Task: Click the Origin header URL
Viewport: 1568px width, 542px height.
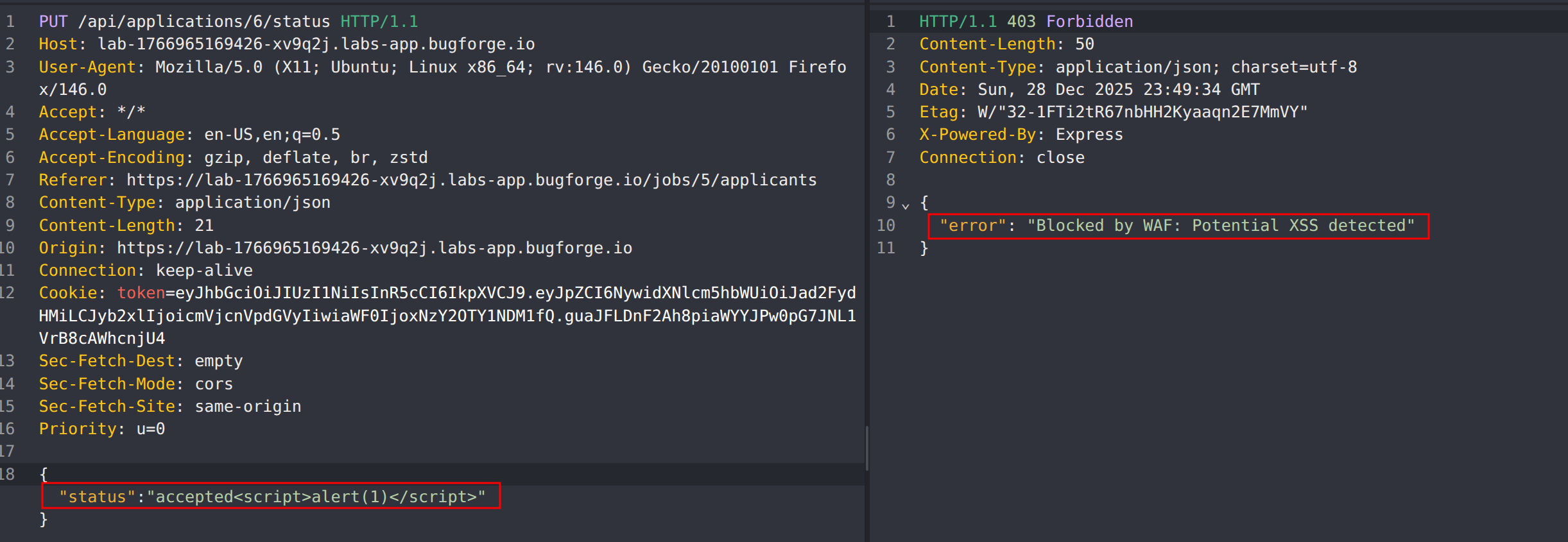Action: 374,248
